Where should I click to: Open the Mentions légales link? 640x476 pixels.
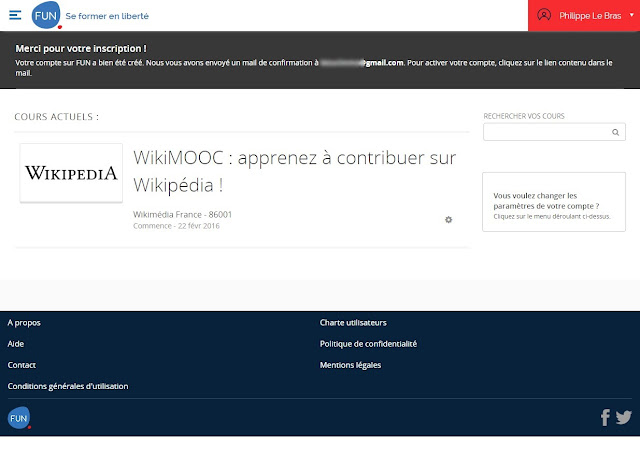pos(350,365)
